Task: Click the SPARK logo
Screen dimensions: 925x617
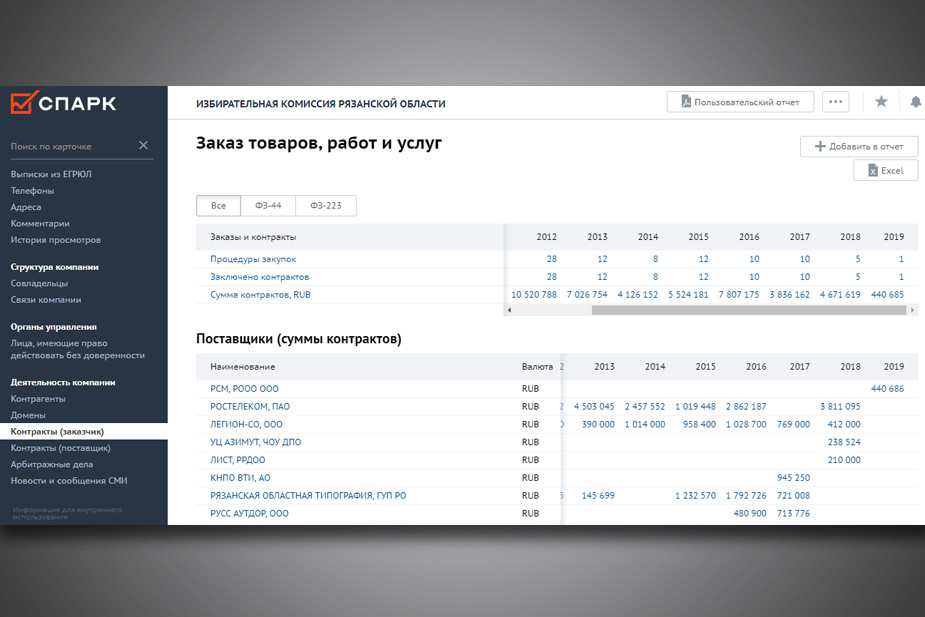Action: point(62,103)
